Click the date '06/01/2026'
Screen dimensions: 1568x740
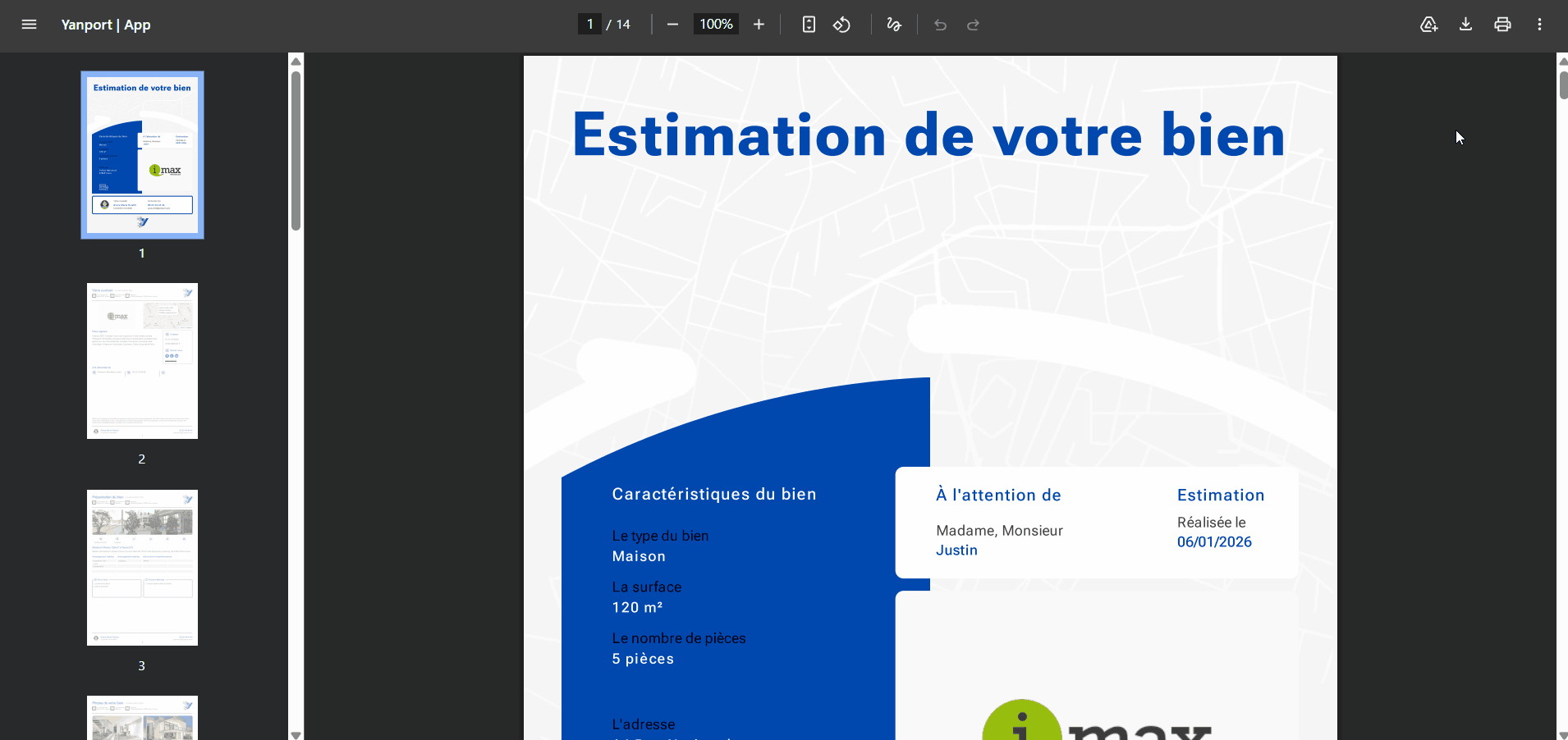[x=1214, y=542]
